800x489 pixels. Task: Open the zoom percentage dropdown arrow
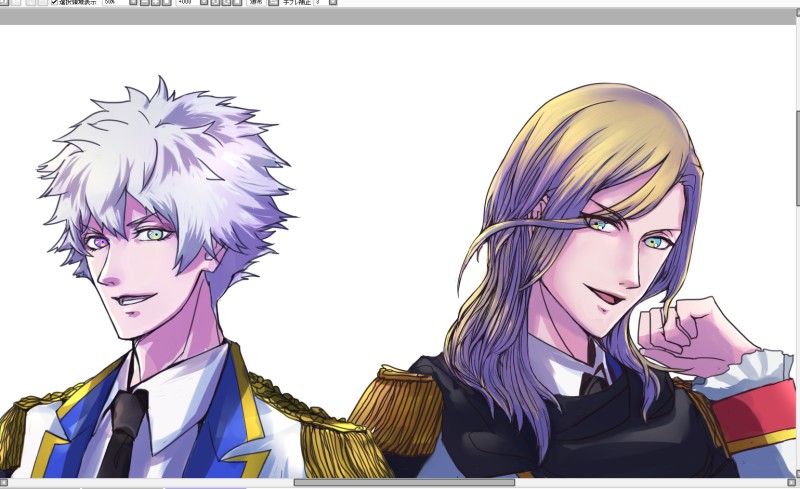(134, 2)
